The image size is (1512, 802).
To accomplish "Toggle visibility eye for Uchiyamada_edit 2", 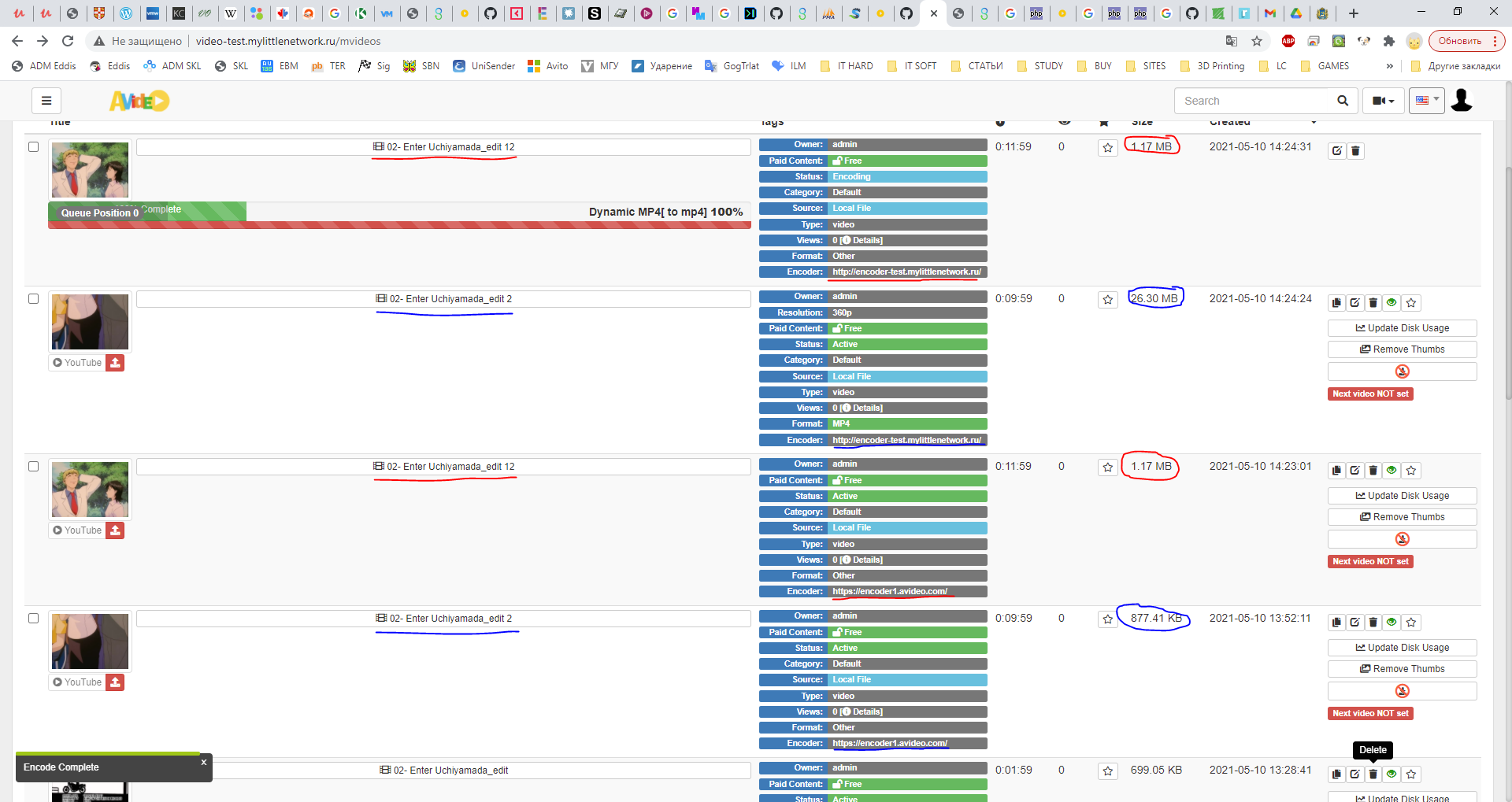I will click(x=1392, y=302).
